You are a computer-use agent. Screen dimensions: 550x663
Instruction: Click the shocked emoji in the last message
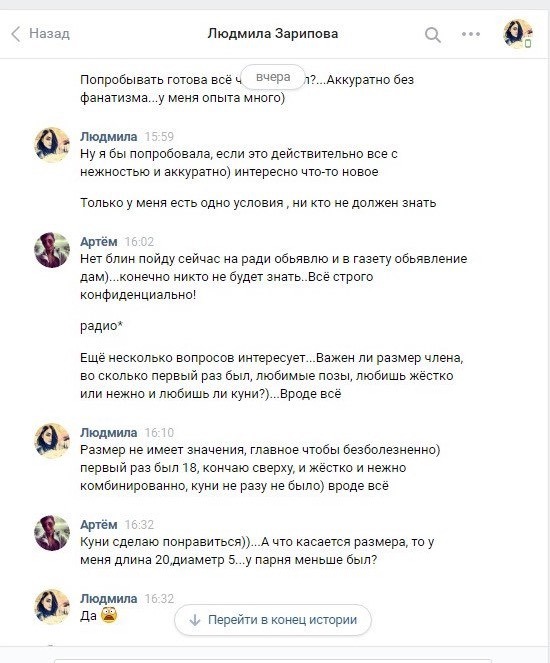(x=109, y=615)
